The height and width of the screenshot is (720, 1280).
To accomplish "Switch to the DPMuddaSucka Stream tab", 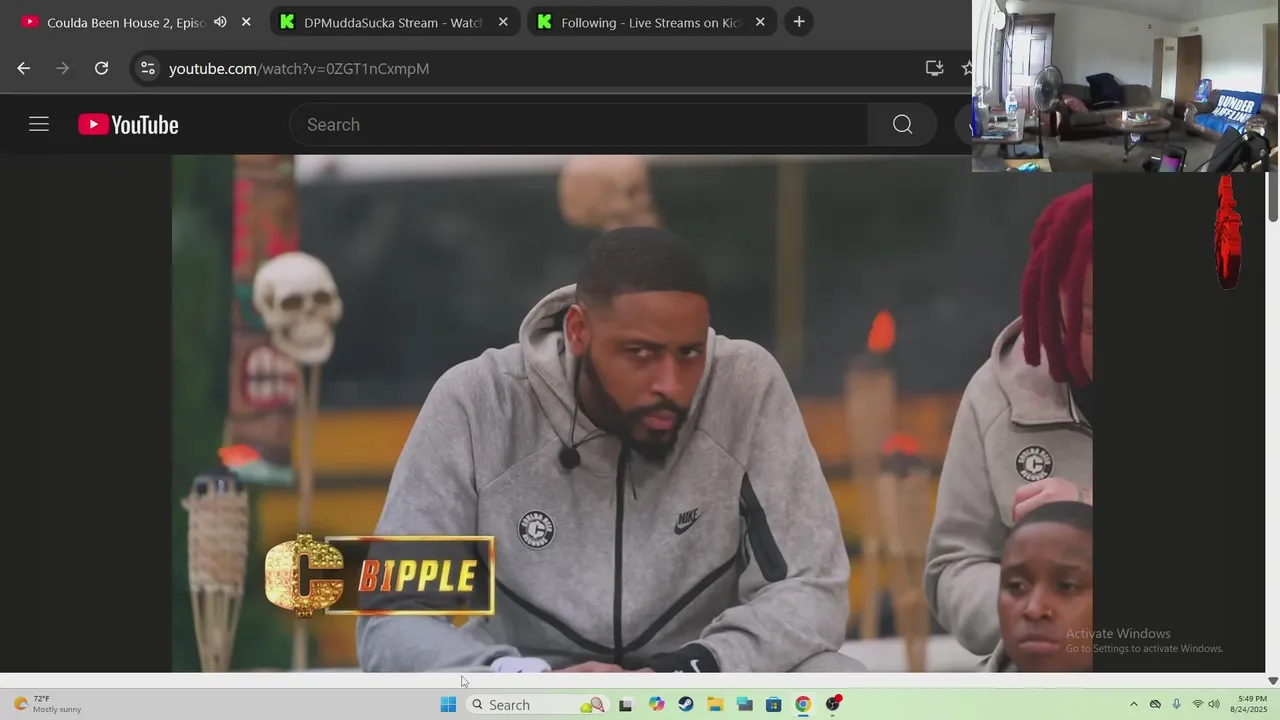I will pyautogui.click(x=393, y=22).
